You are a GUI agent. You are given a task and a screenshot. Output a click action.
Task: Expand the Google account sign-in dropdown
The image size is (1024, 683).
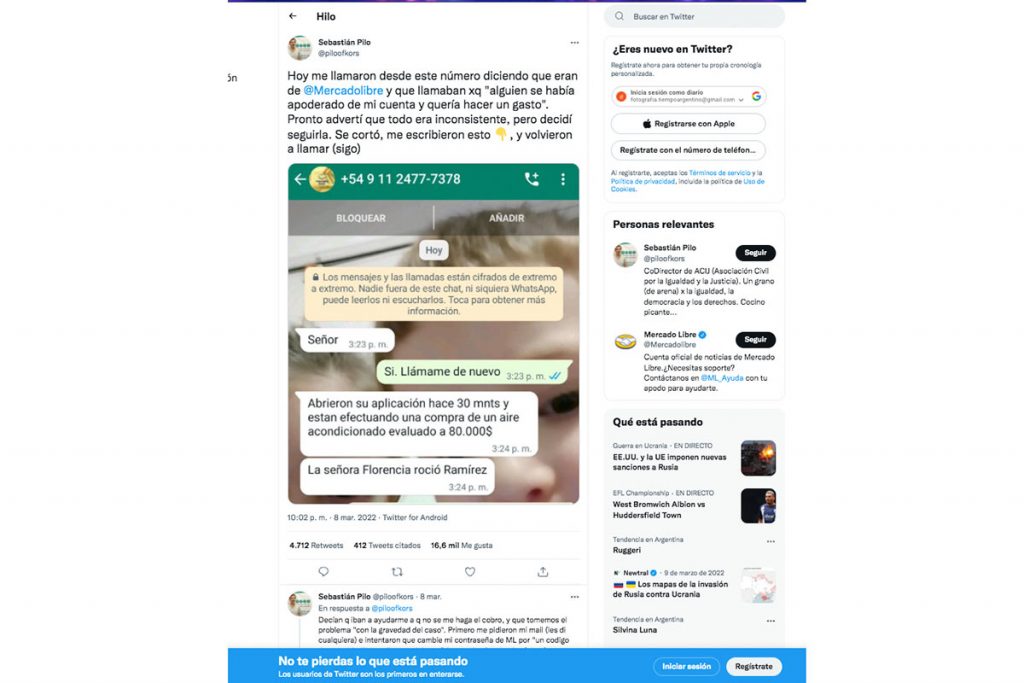[x=741, y=100]
